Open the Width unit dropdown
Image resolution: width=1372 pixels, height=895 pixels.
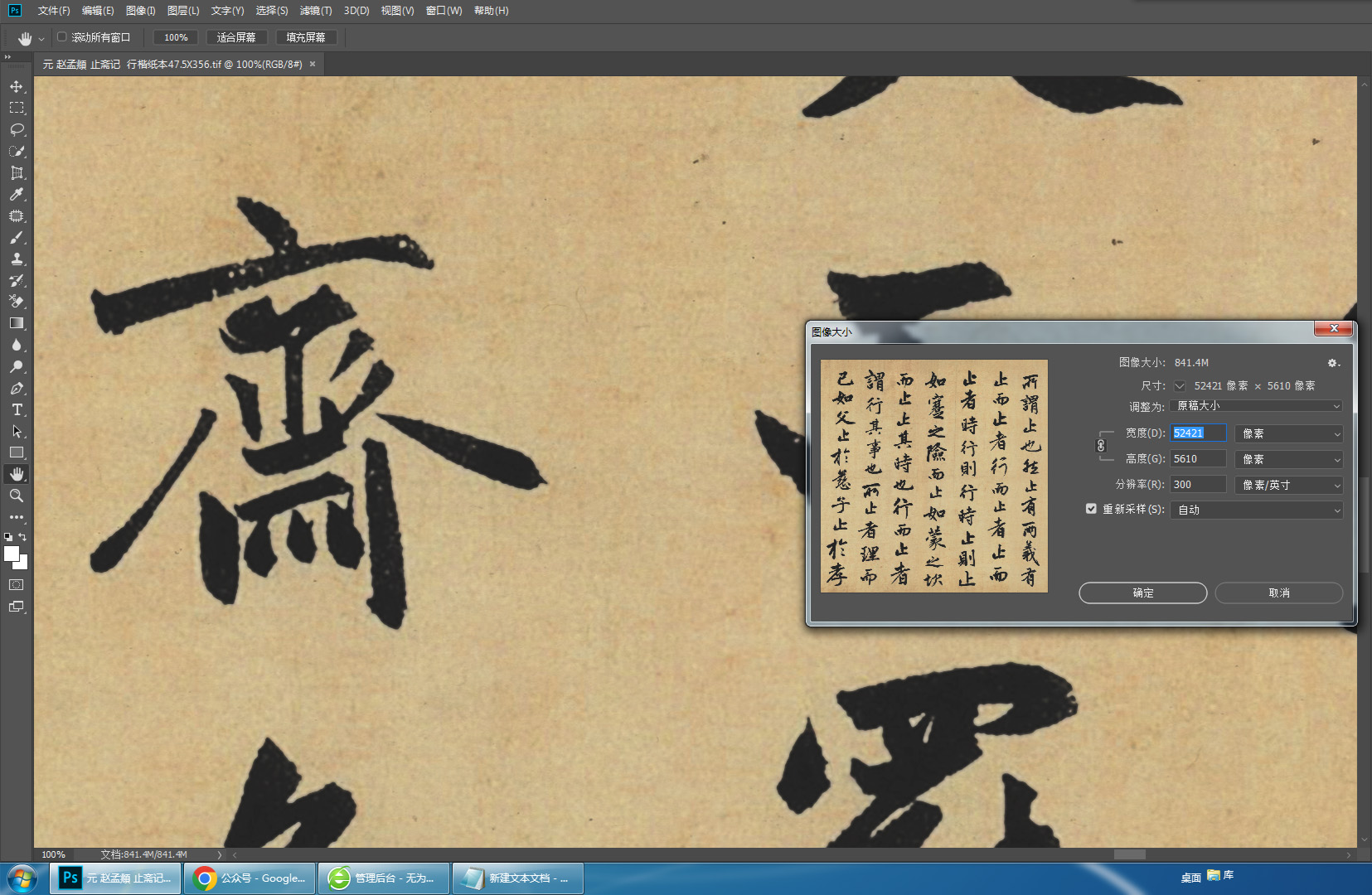click(x=1289, y=433)
